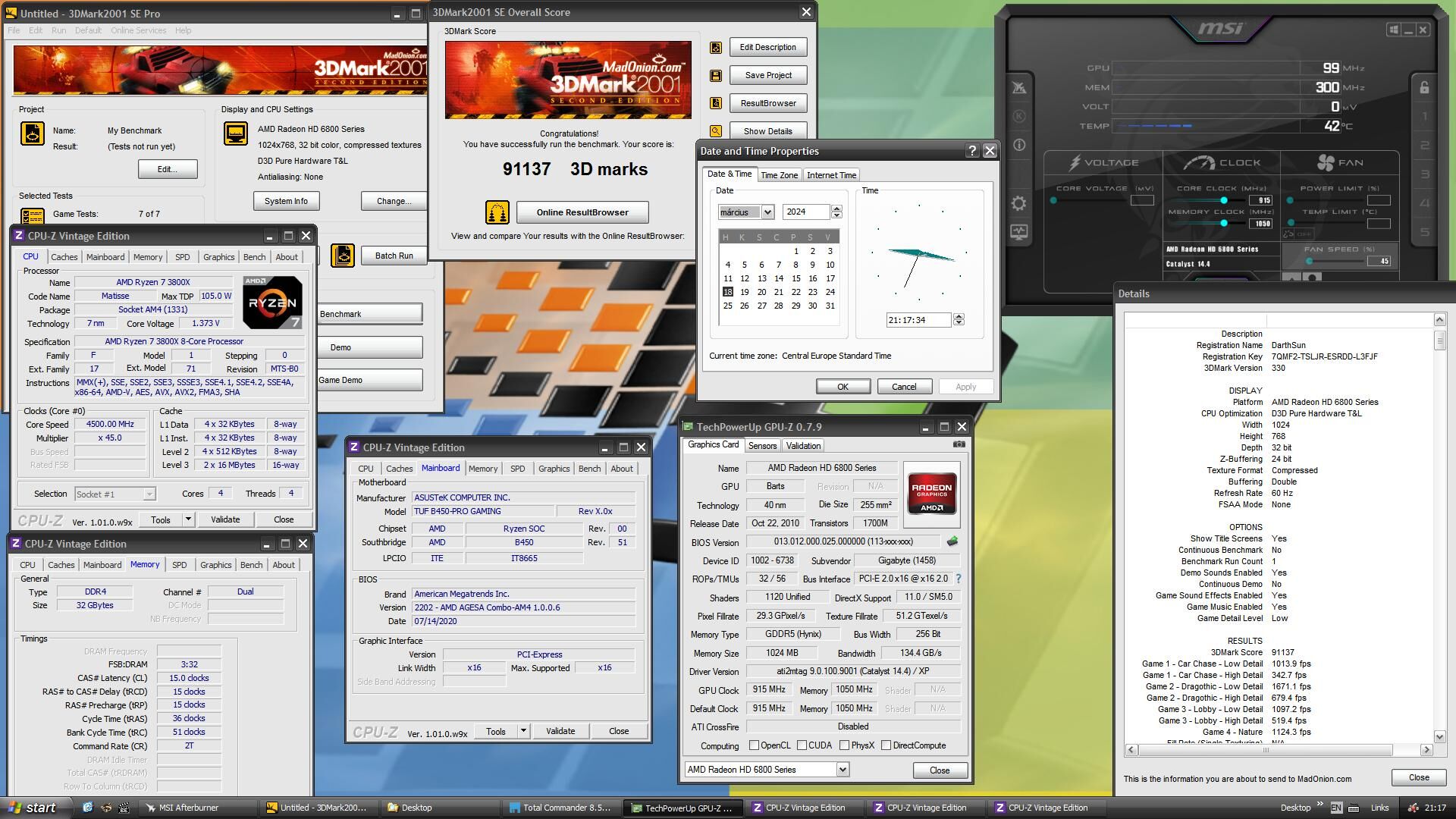
Task: Switch to the Internet Time tab
Action: [831, 175]
